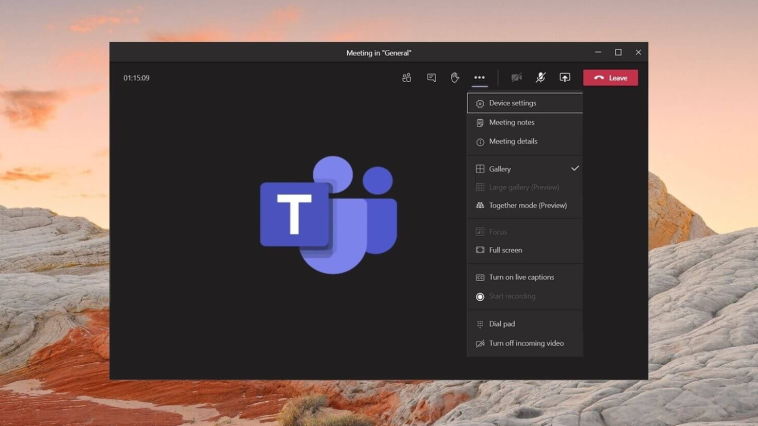Open the meeting chat icon

point(431,77)
